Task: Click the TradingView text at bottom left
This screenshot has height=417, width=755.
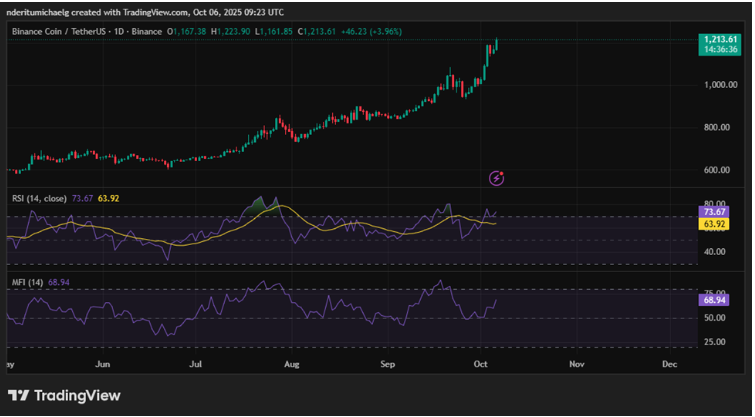Action: [x=77, y=396]
